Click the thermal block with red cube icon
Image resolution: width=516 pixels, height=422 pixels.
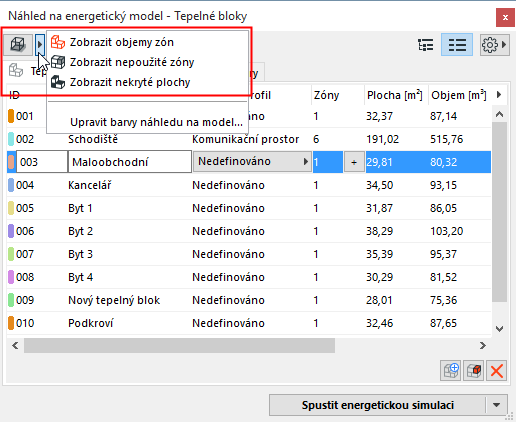pos(473,370)
